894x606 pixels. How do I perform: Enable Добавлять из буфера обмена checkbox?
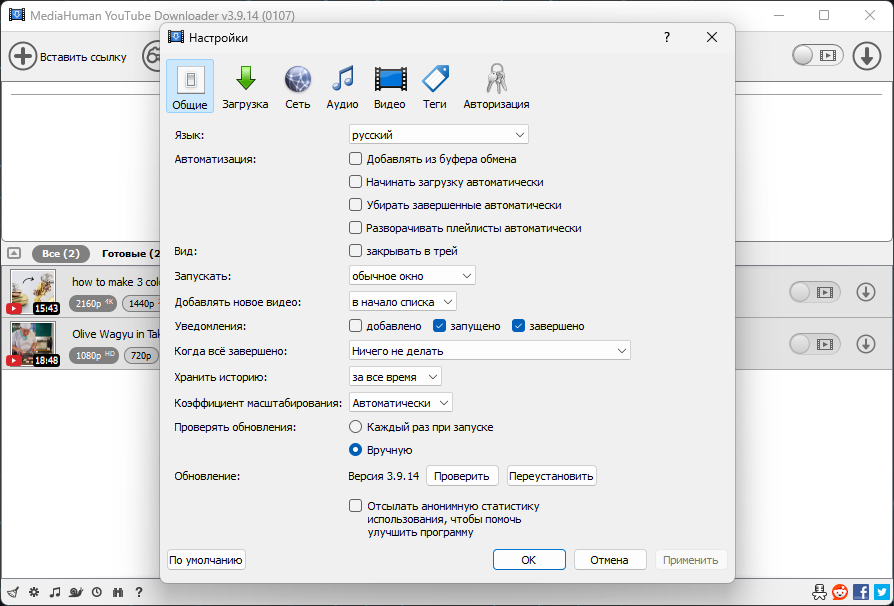pos(355,158)
